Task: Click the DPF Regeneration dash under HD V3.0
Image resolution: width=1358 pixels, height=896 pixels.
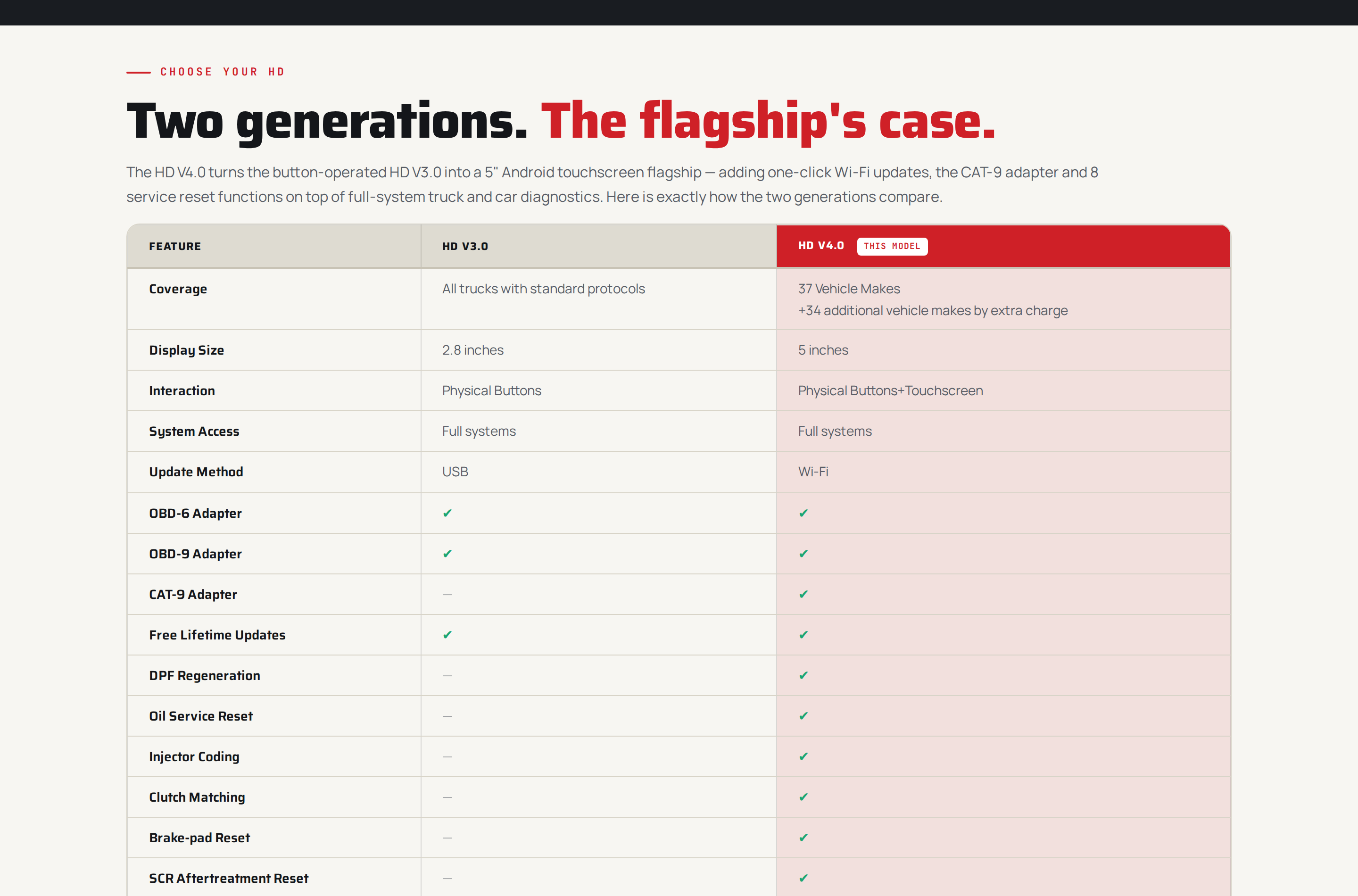Action: point(447,675)
